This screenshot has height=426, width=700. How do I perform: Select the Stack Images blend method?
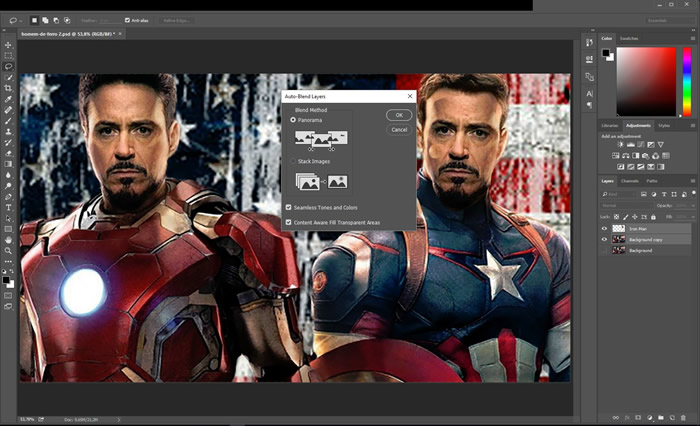pyautogui.click(x=293, y=161)
